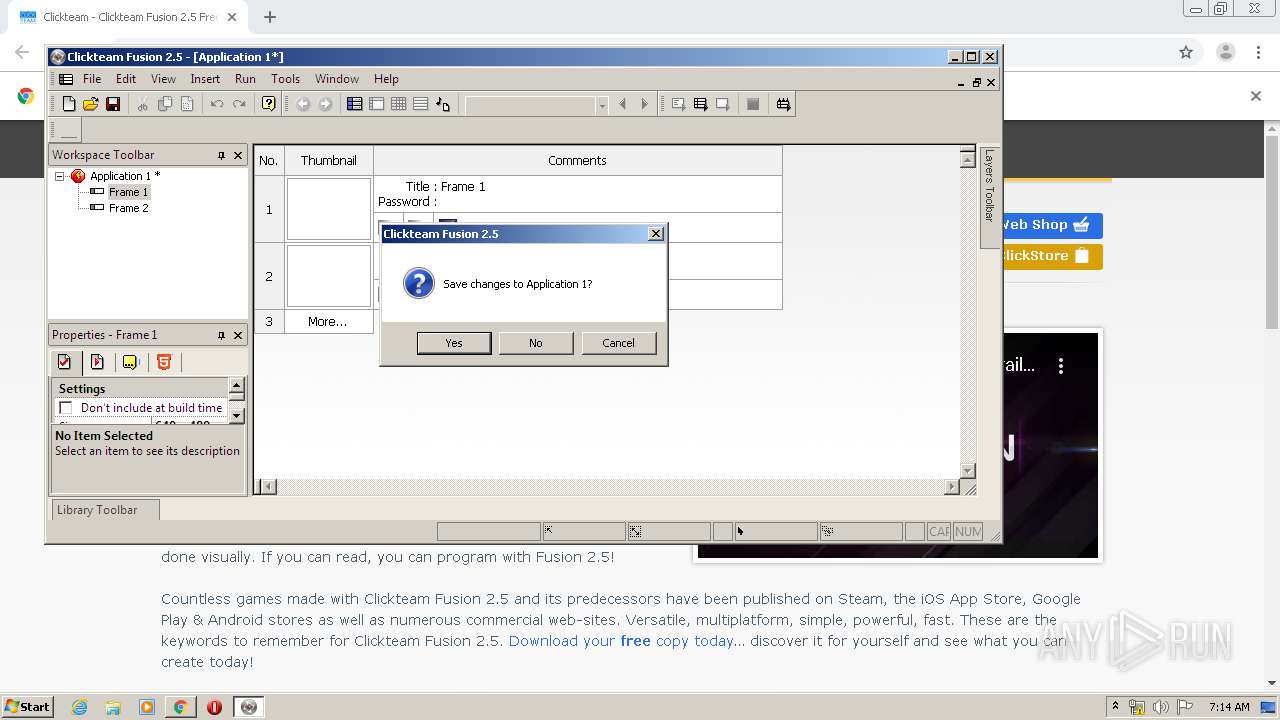Image resolution: width=1280 pixels, height=720 pixels.
Task: Pin the Workspace Toolbar panel
Action: click(221, 155)
